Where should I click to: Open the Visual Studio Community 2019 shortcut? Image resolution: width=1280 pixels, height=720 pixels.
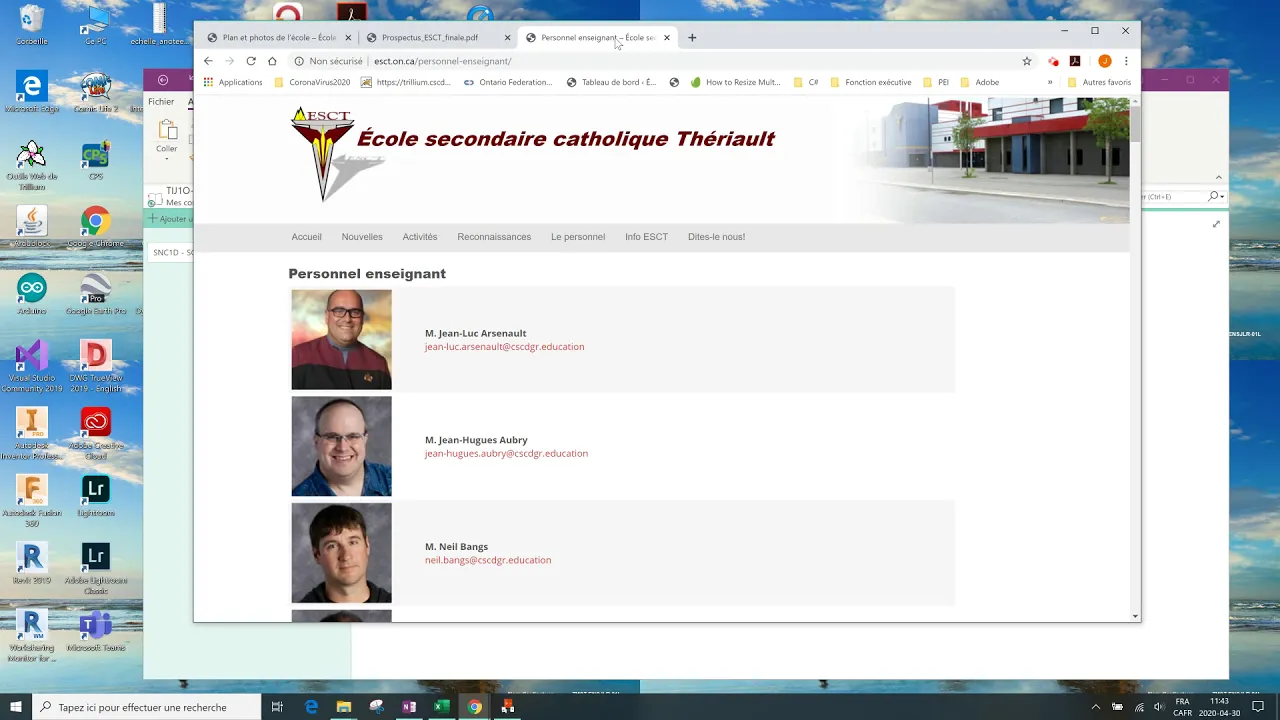(32, 367)
